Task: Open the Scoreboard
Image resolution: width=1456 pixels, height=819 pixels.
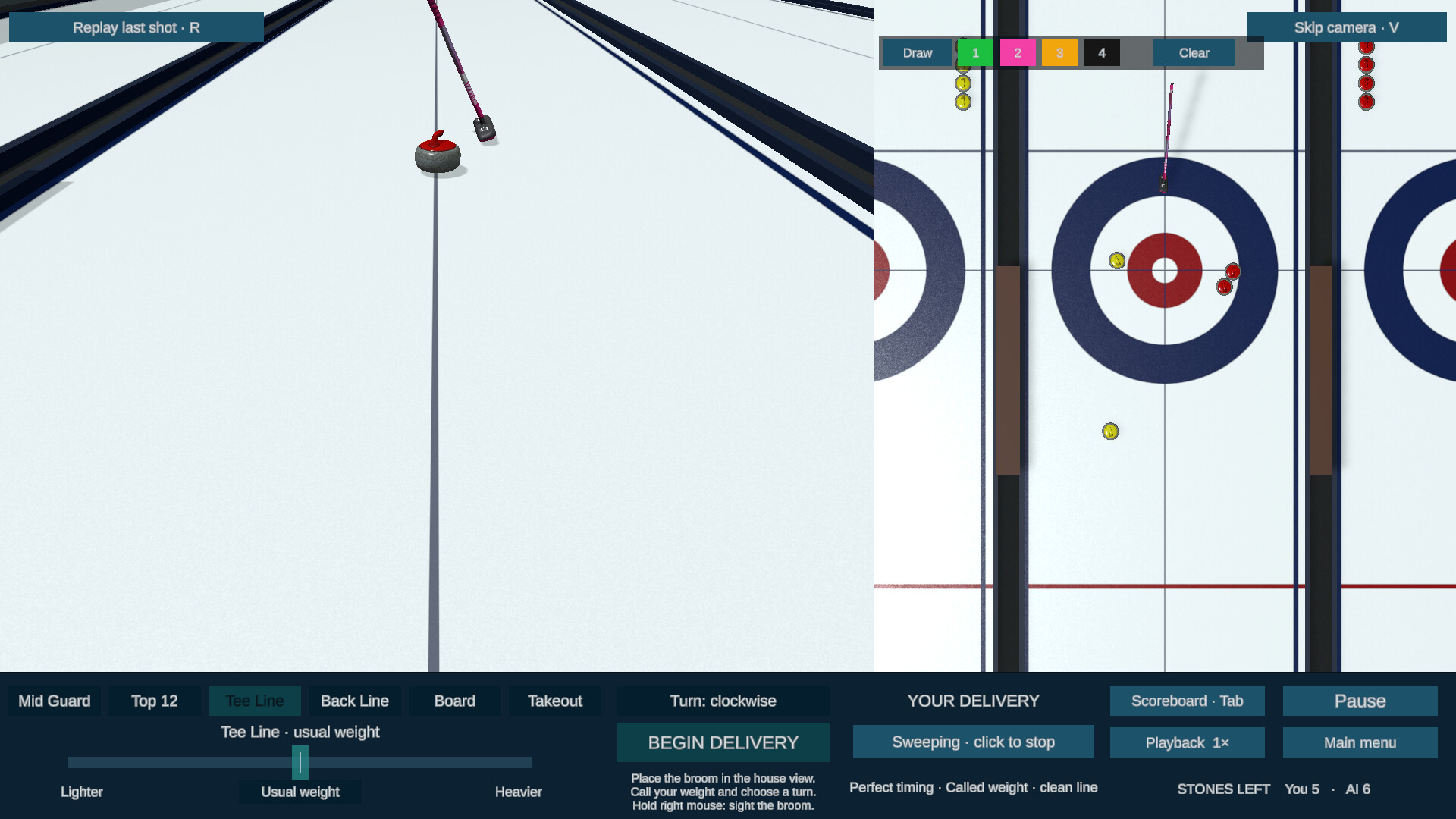Action: [x=1188, y=701]
